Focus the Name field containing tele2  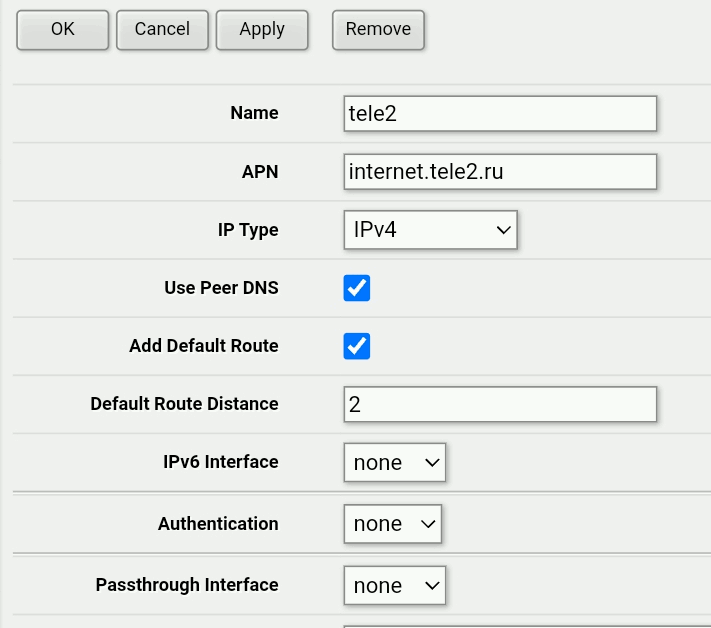coord(500,114)
